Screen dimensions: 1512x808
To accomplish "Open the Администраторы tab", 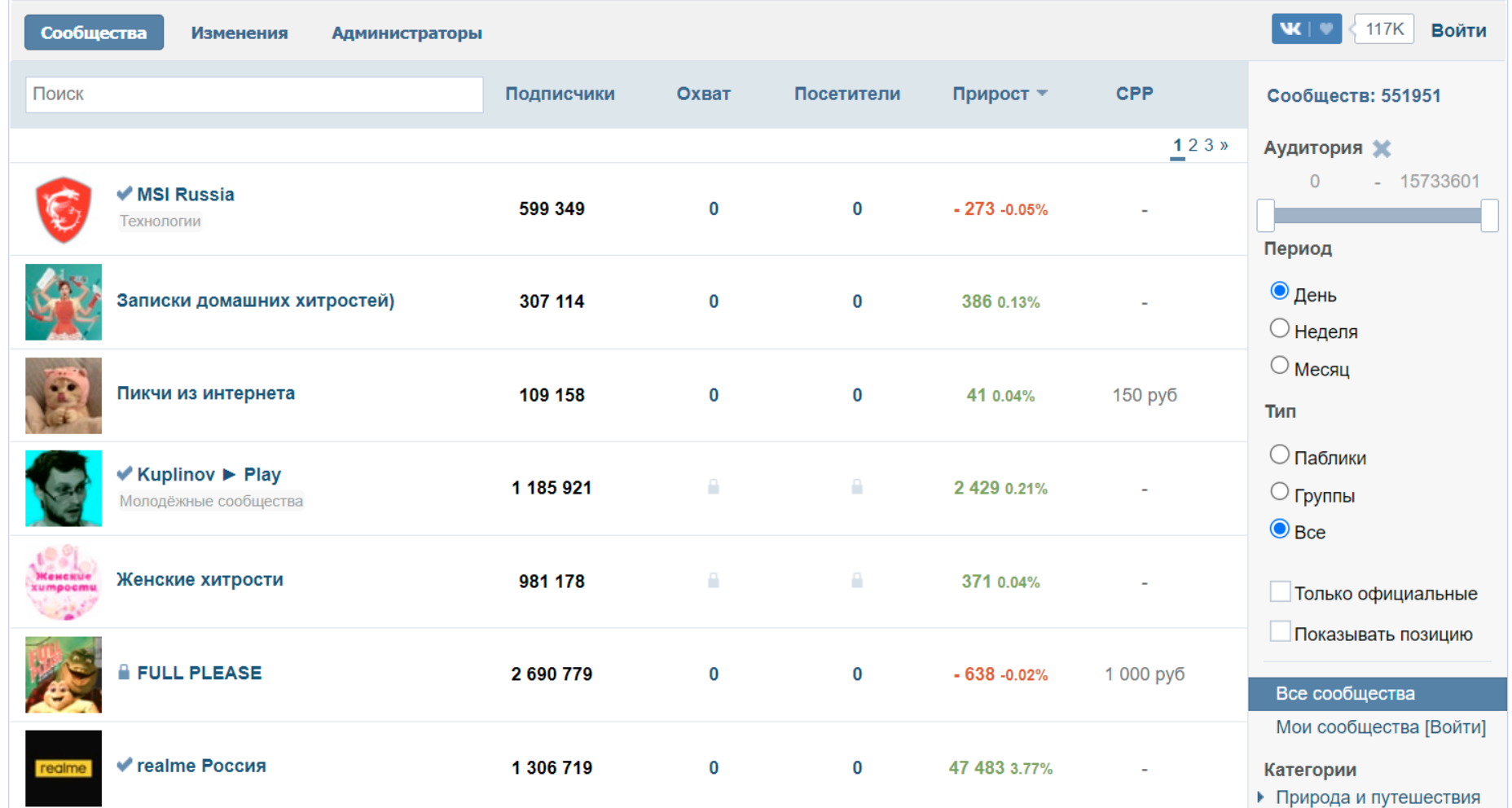I will (x=407, y=33).
